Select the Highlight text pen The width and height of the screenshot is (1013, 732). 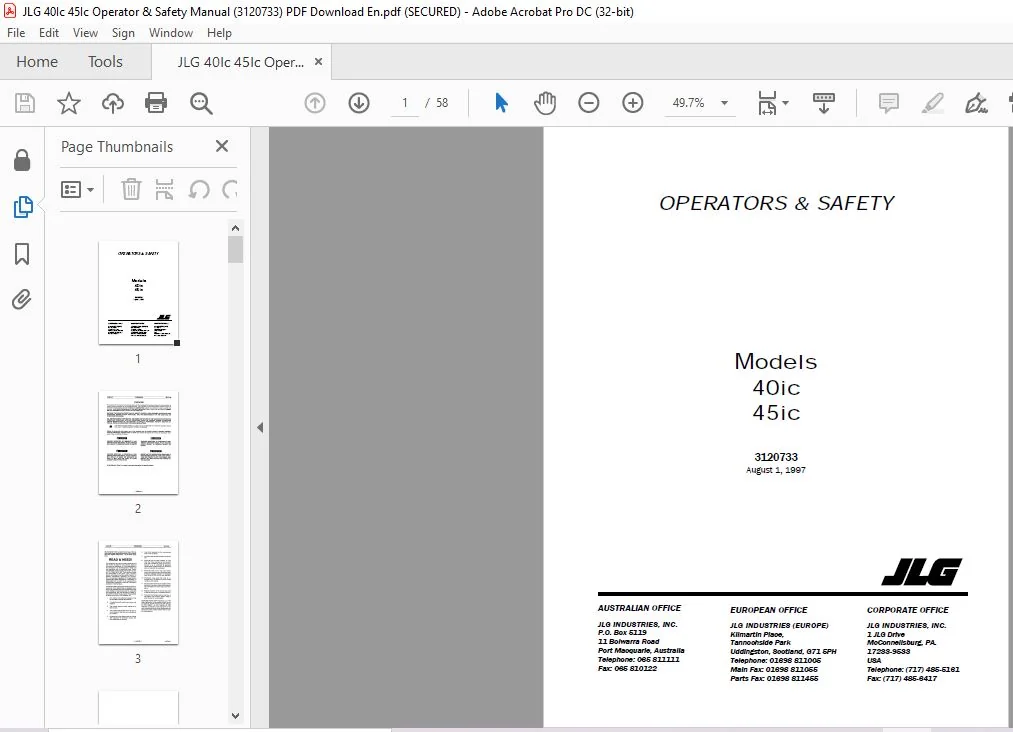tap(932, 103)
